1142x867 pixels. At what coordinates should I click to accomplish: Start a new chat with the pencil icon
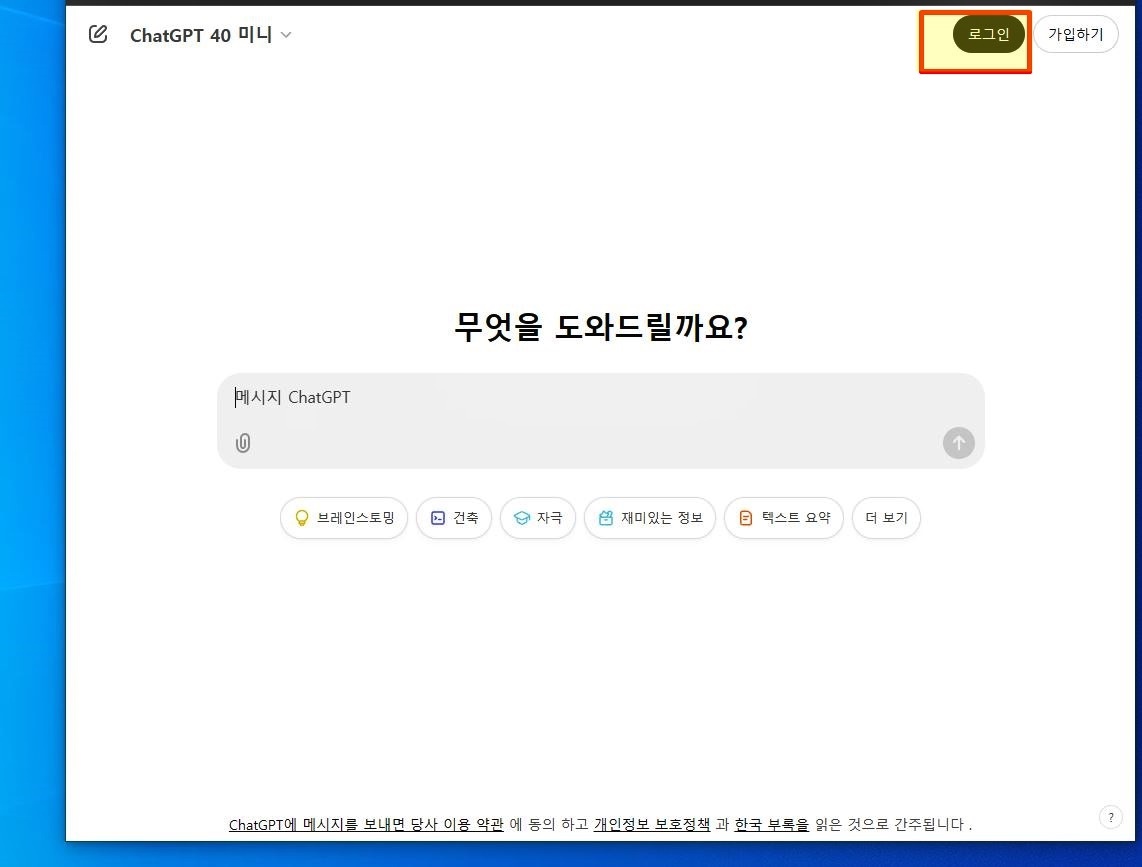(98, 34)
